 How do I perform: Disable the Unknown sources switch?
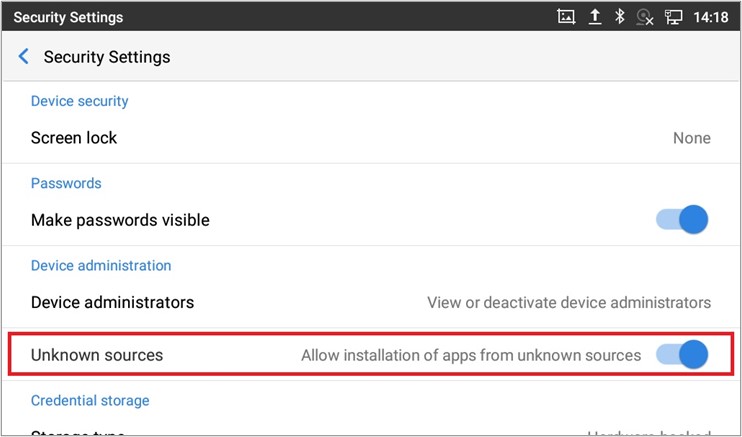point(682,354)
